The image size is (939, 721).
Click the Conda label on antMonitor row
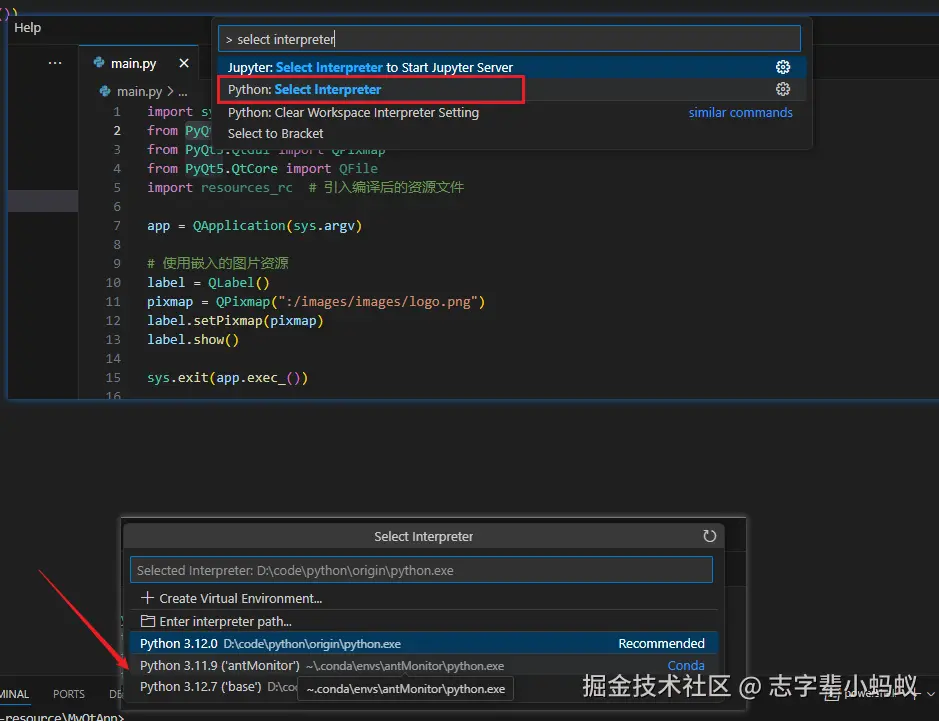(686, 665)
